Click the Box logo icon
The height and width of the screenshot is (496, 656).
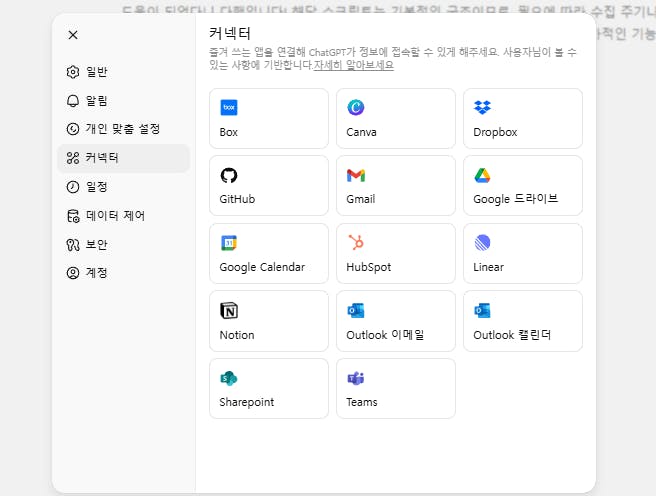click(229, 107)
